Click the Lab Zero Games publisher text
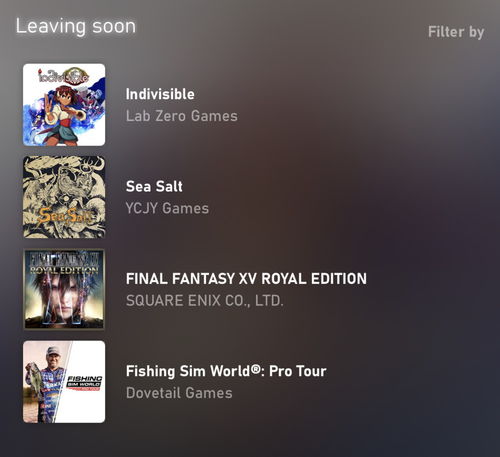This screenshot has height=457, width=500. click(182, 116)
